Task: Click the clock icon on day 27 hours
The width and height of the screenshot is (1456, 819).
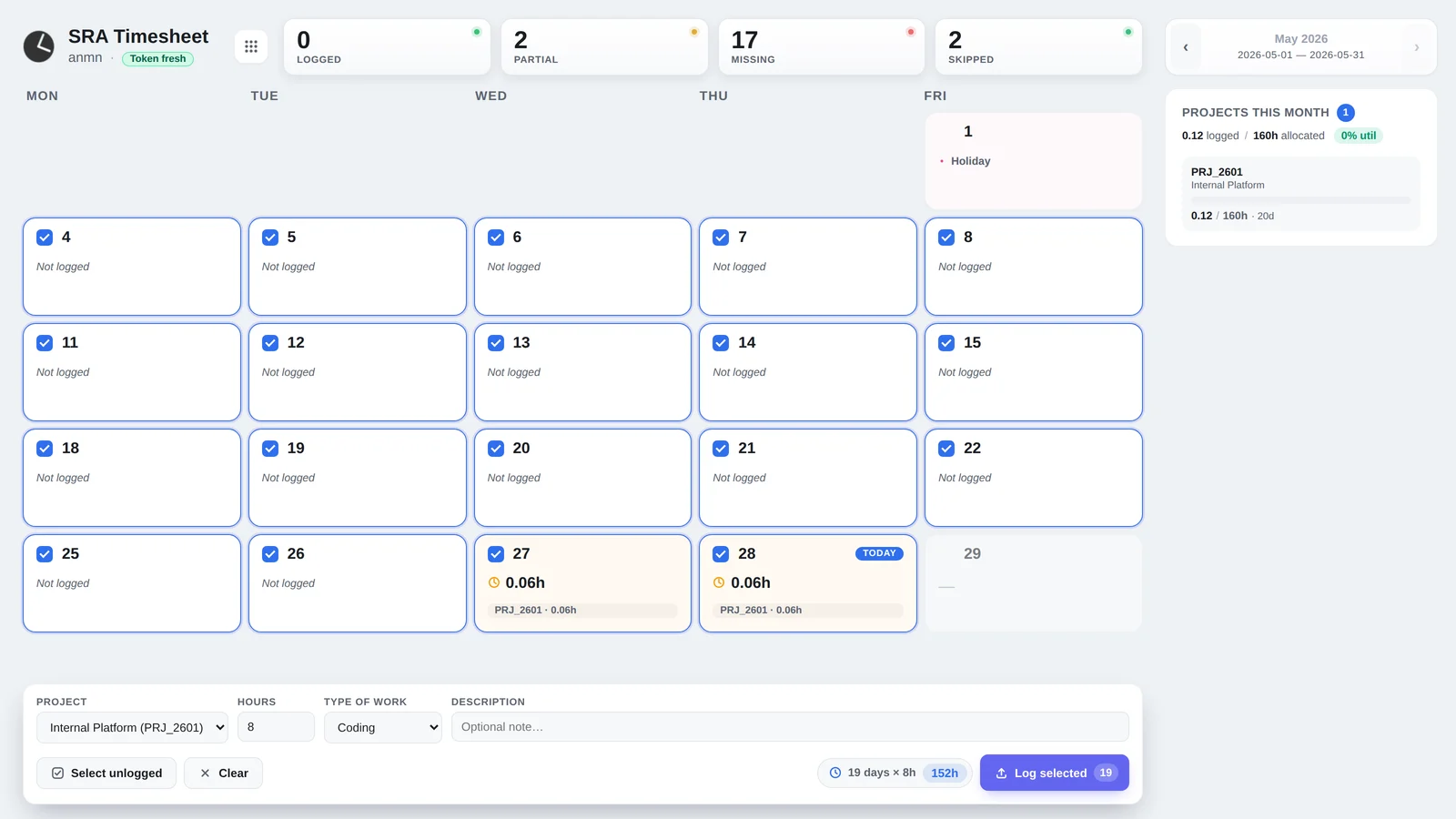Action: (494, 582)
